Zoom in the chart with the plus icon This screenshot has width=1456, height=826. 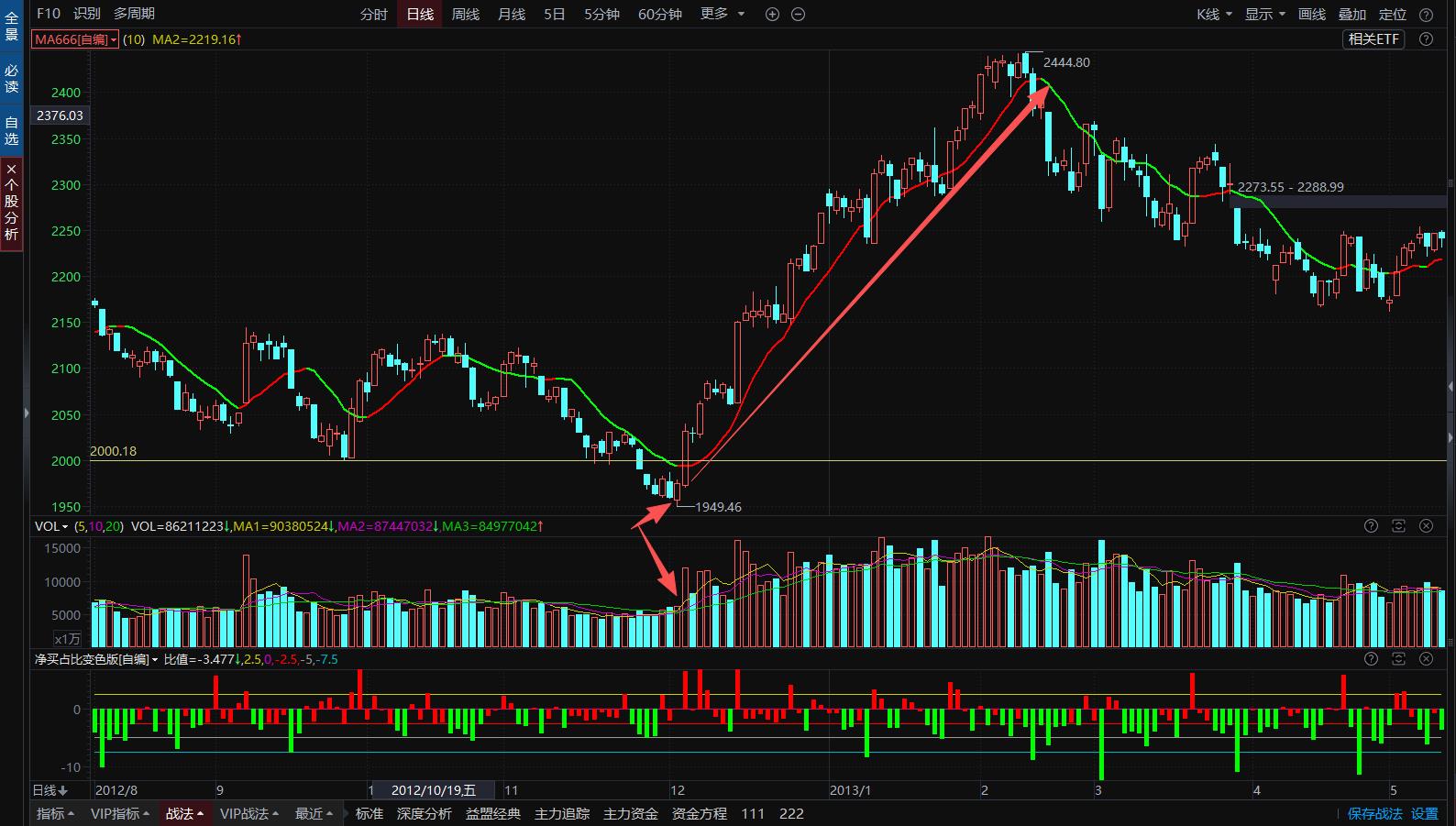pyautogui.click(x=772, y=15)
